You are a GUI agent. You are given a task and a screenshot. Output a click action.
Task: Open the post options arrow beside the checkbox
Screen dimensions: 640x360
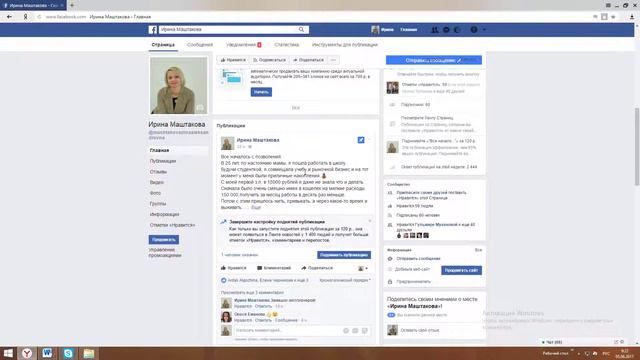pyautogui.click(x=369, y=140)
